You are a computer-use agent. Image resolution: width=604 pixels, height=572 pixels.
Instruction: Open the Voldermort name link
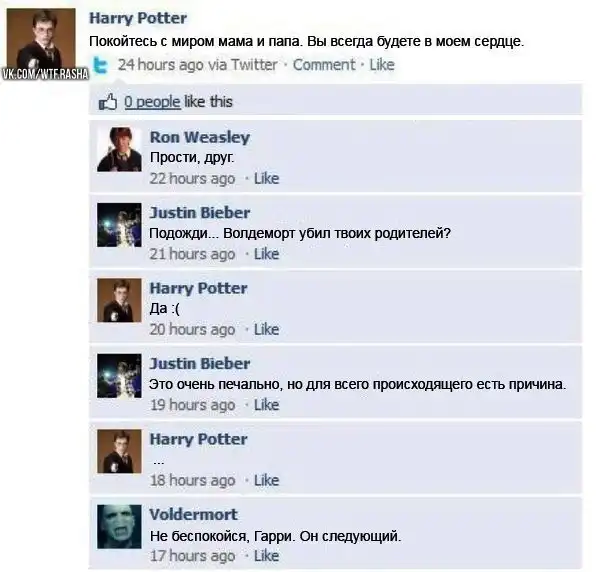click(x=193, y=515)
